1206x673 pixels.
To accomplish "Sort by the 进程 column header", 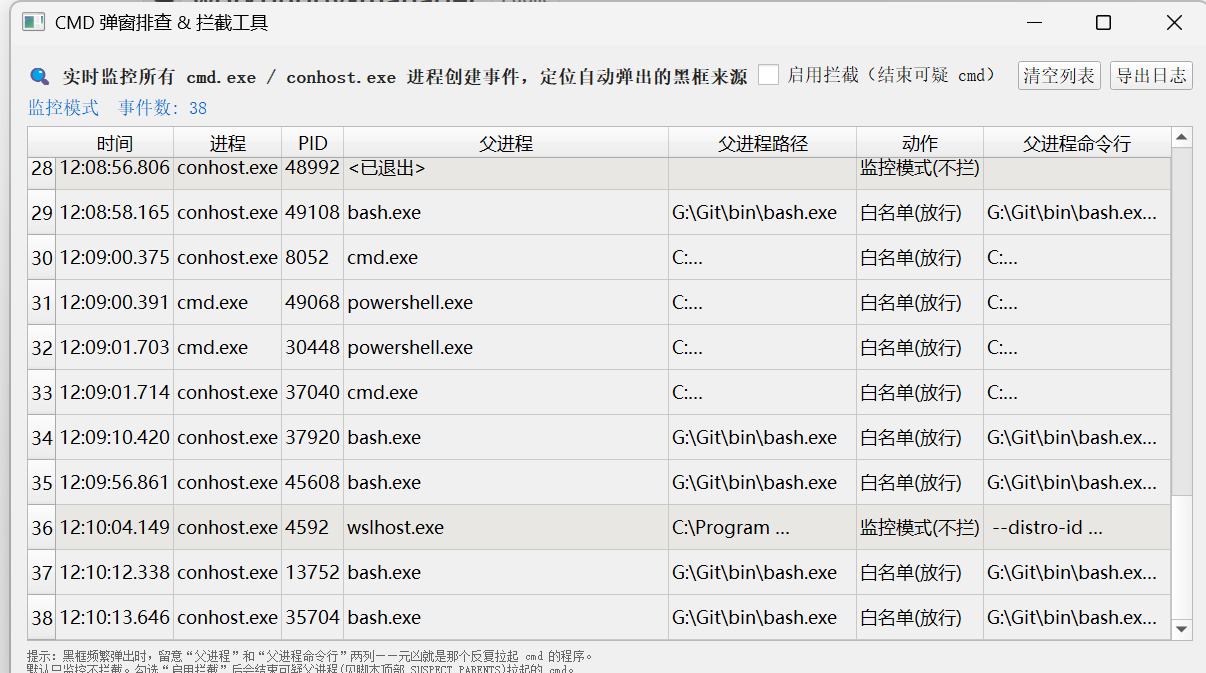I will pos(228,143).
